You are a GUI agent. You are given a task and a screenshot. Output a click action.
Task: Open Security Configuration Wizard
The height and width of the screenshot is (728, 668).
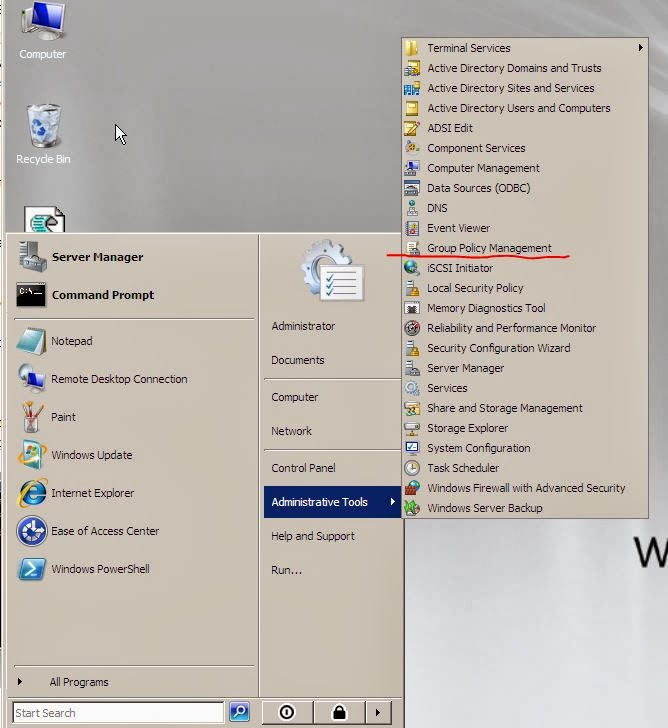pyautogui.click(x=525, y=348)
